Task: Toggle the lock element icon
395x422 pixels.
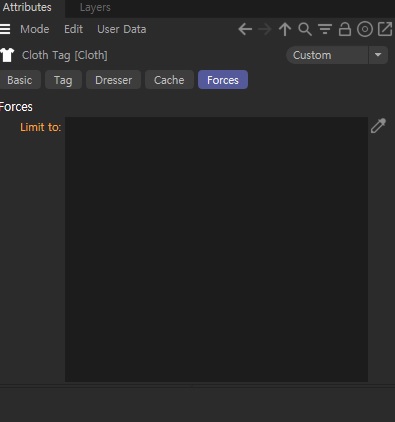Action: tap(345, 29)
